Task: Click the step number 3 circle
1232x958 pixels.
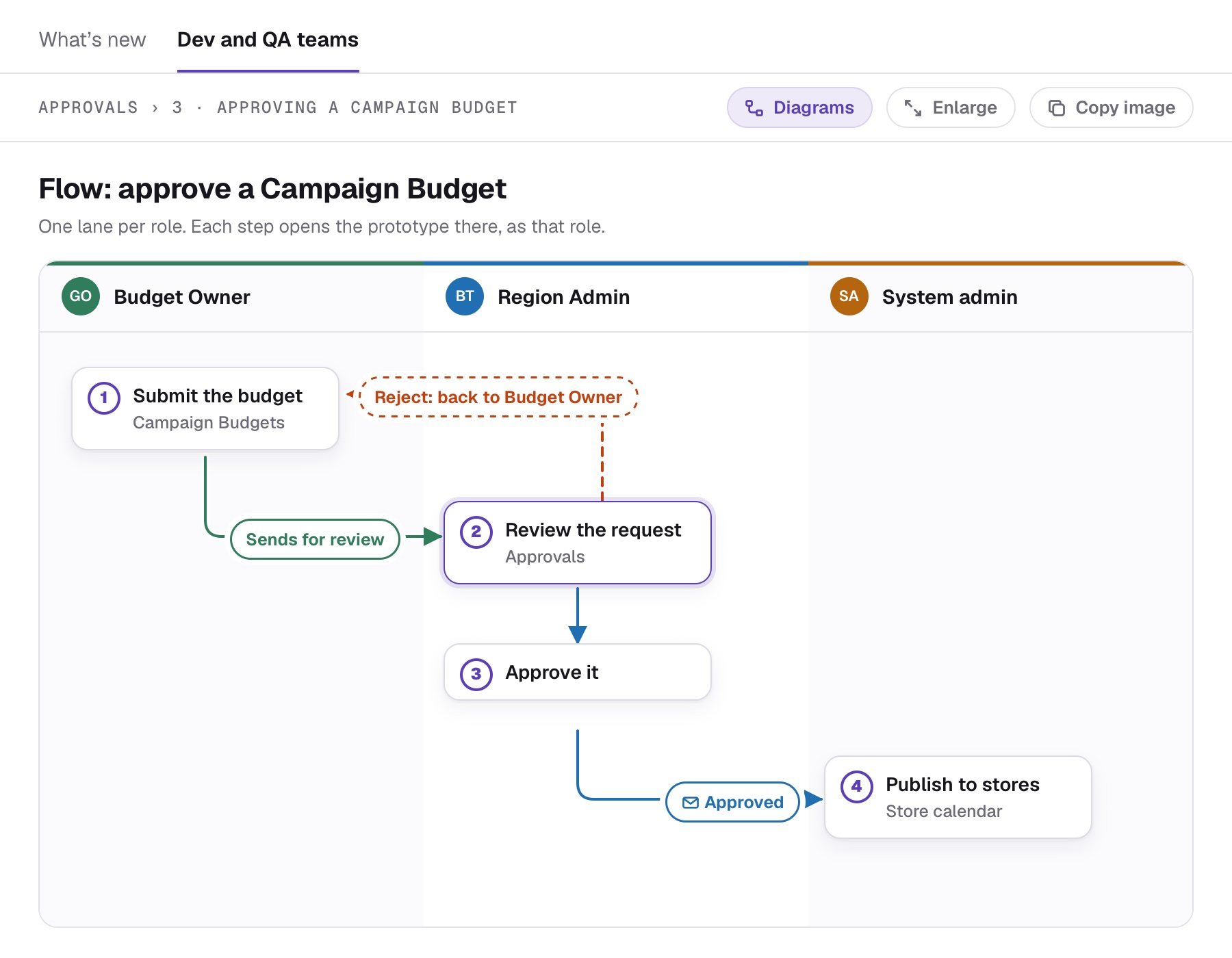Action: (476, 674)
